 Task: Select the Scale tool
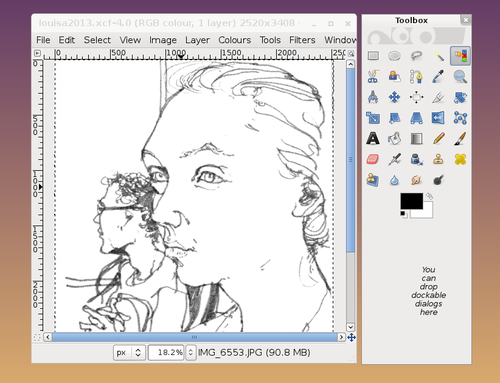[x=373, y=118]
